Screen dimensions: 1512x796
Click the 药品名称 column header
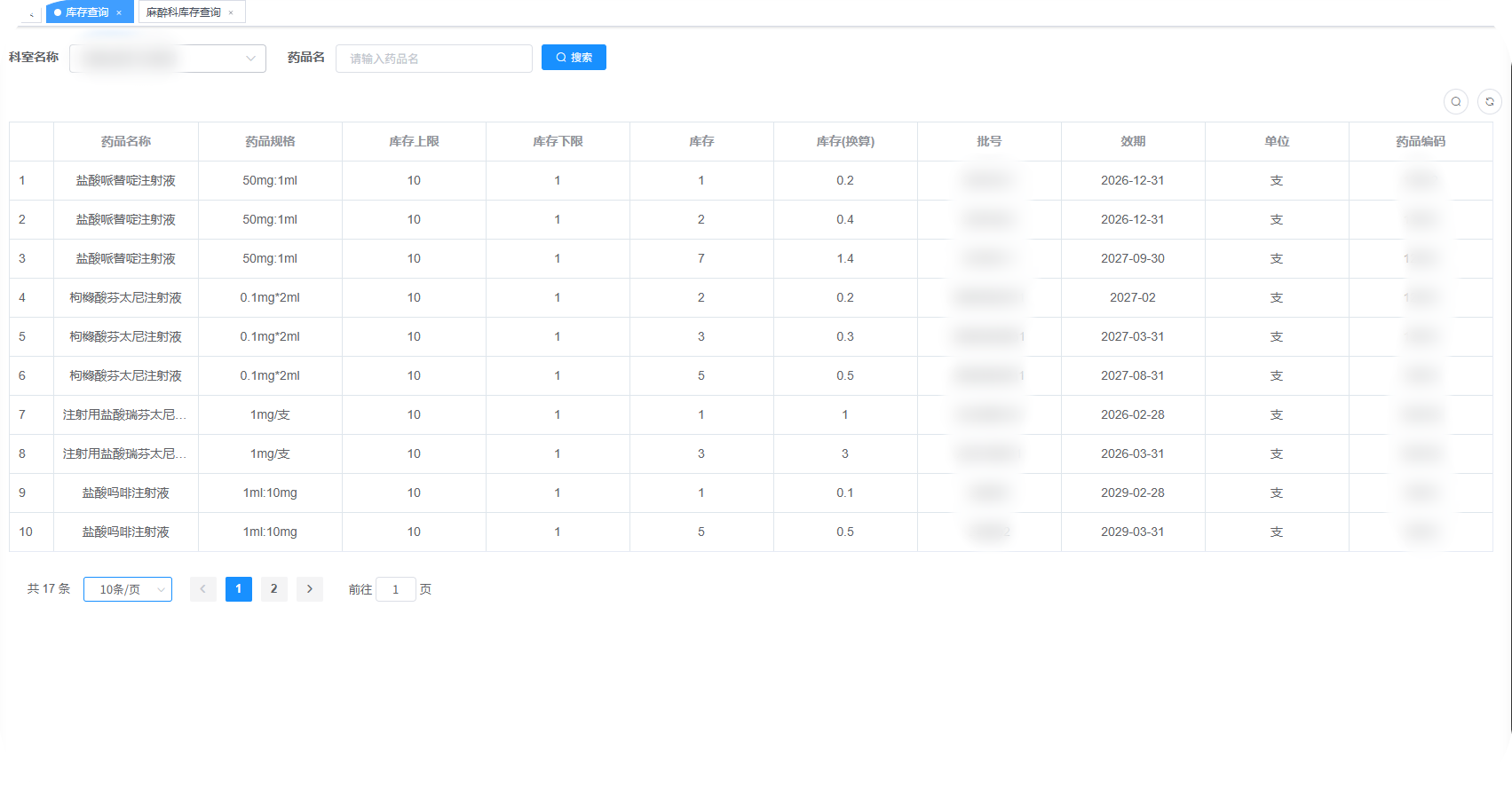point(126,142)
